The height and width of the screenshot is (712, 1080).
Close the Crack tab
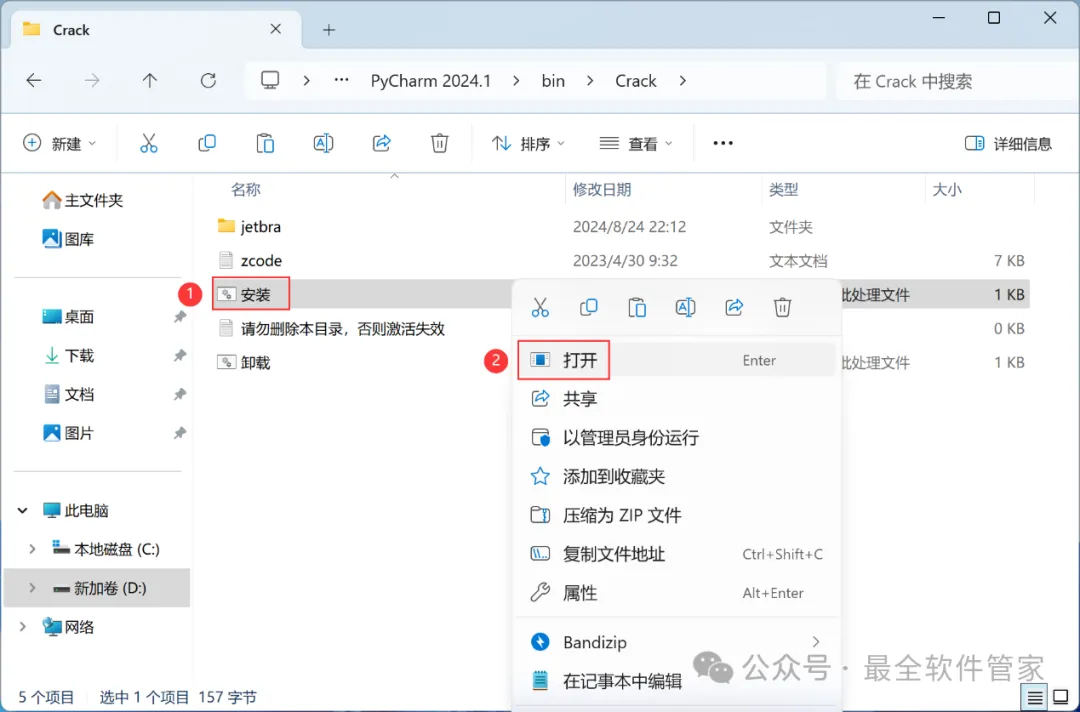pos(276,29)
